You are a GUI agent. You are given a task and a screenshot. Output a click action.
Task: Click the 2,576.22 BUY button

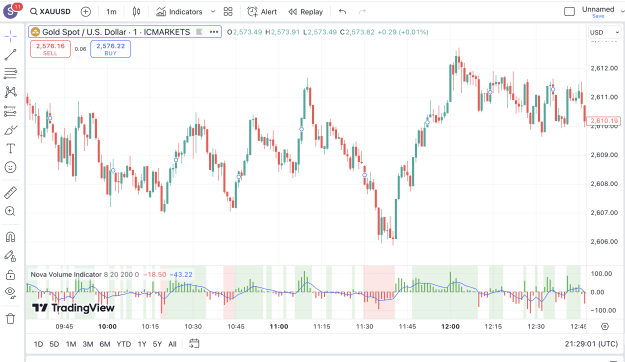coord(110,49)
